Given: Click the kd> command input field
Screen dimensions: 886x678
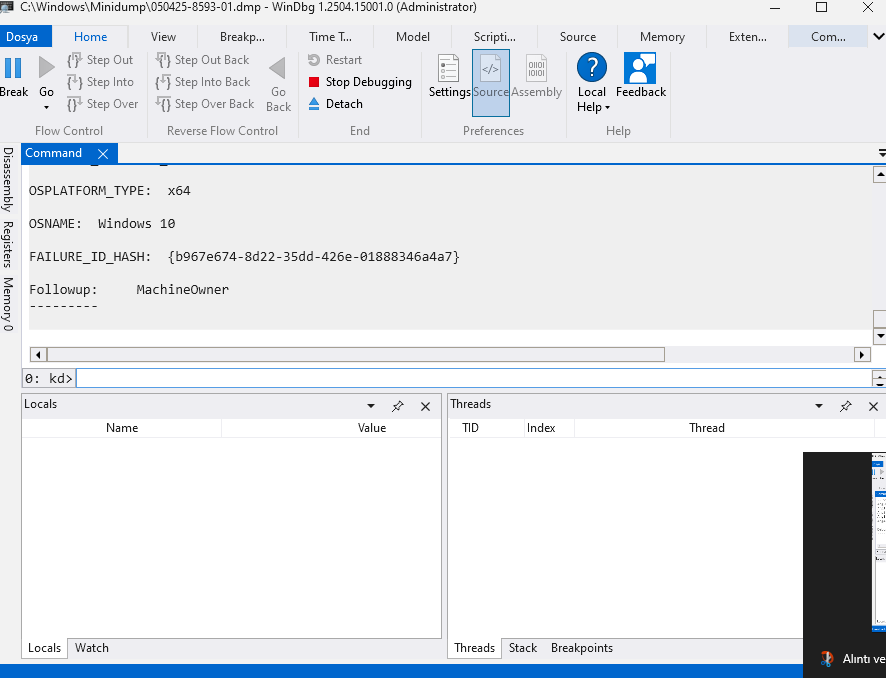Looking at the screenshot, I should point(474,378).
